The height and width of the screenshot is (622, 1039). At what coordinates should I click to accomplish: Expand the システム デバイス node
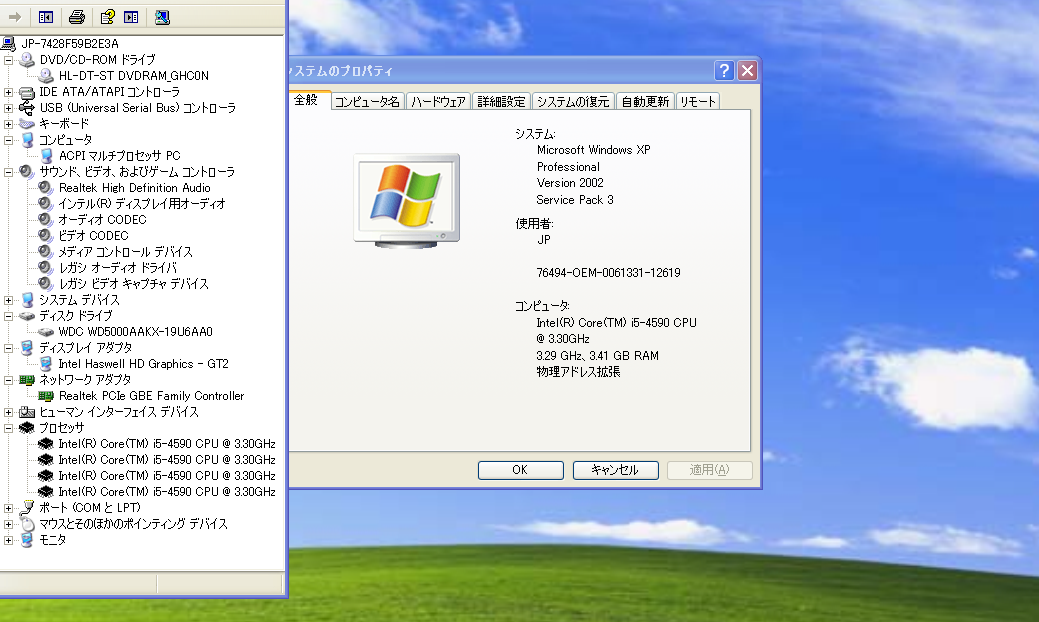pos(9,300)
